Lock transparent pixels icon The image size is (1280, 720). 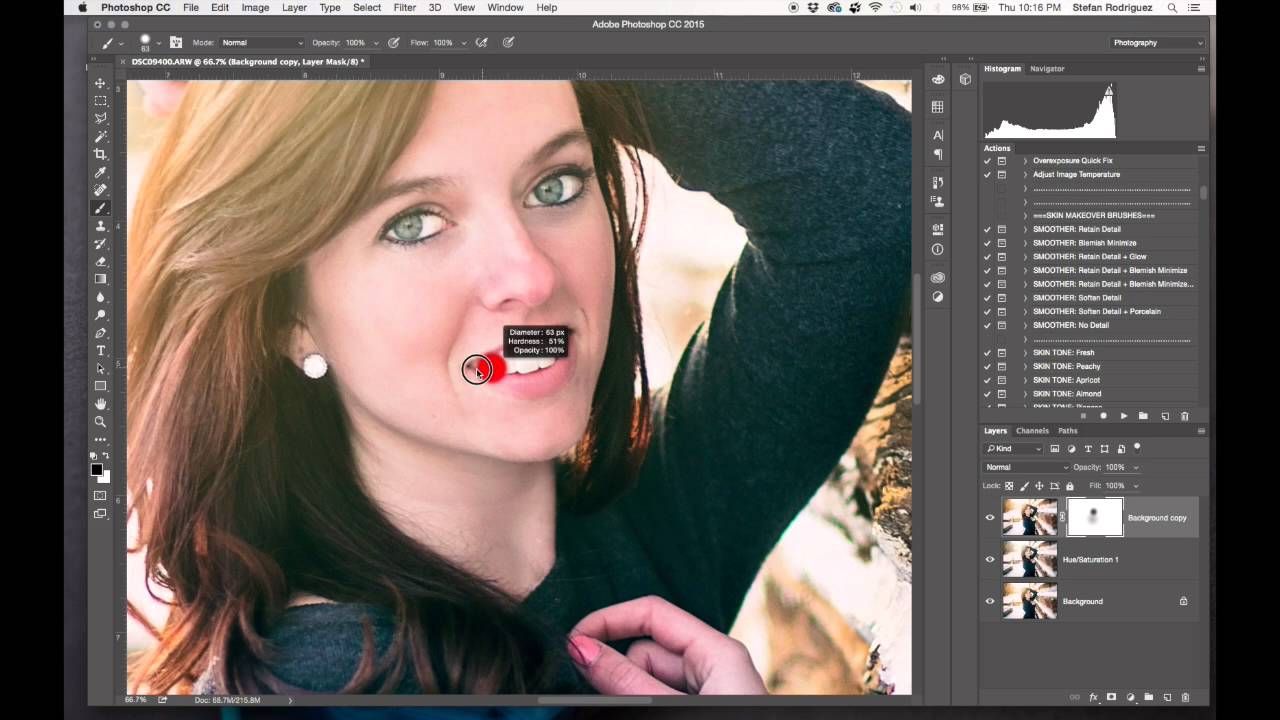coord(1009,486)
